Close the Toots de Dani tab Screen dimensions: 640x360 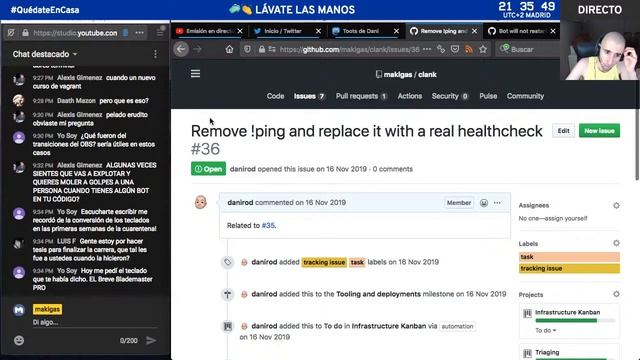pos(396,31)
